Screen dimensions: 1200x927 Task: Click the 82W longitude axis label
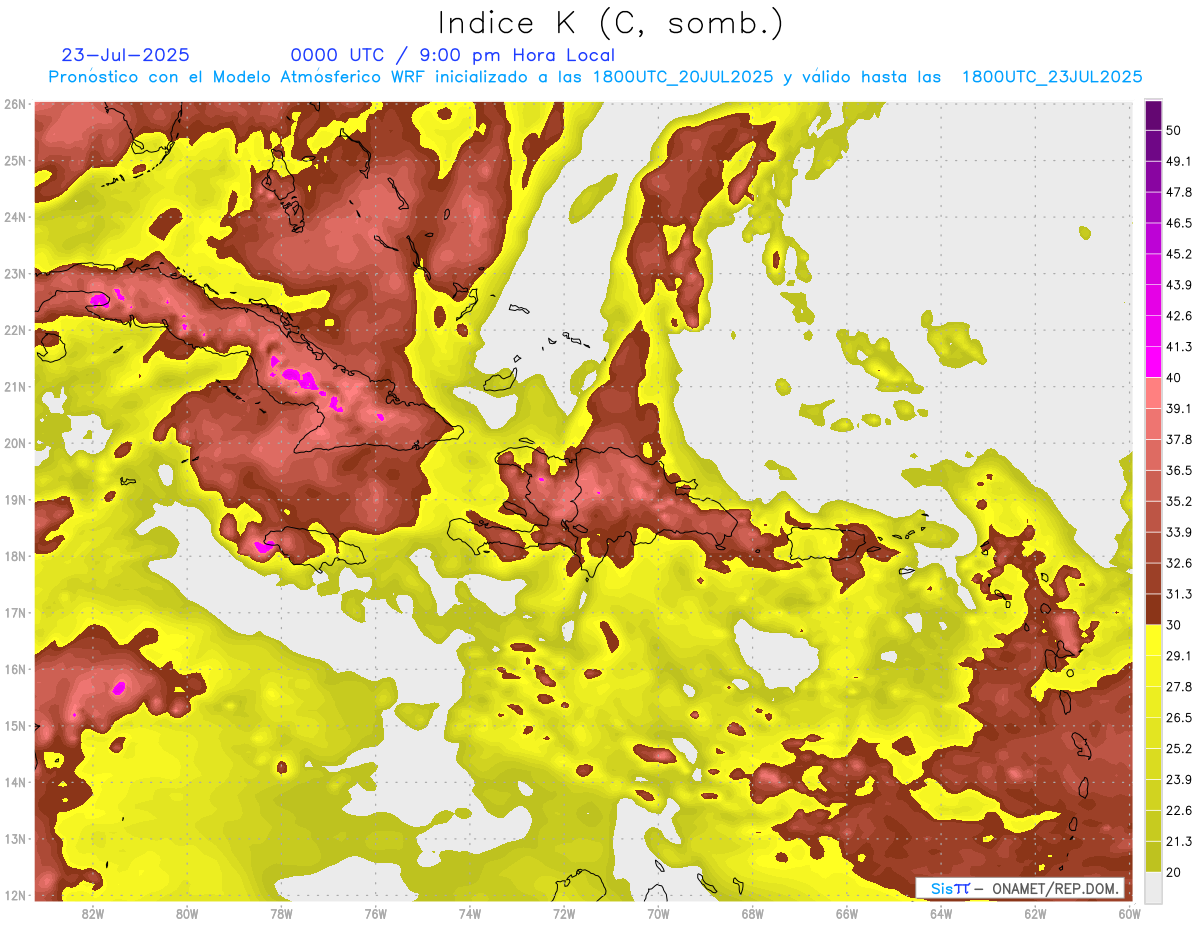[93, 914]
